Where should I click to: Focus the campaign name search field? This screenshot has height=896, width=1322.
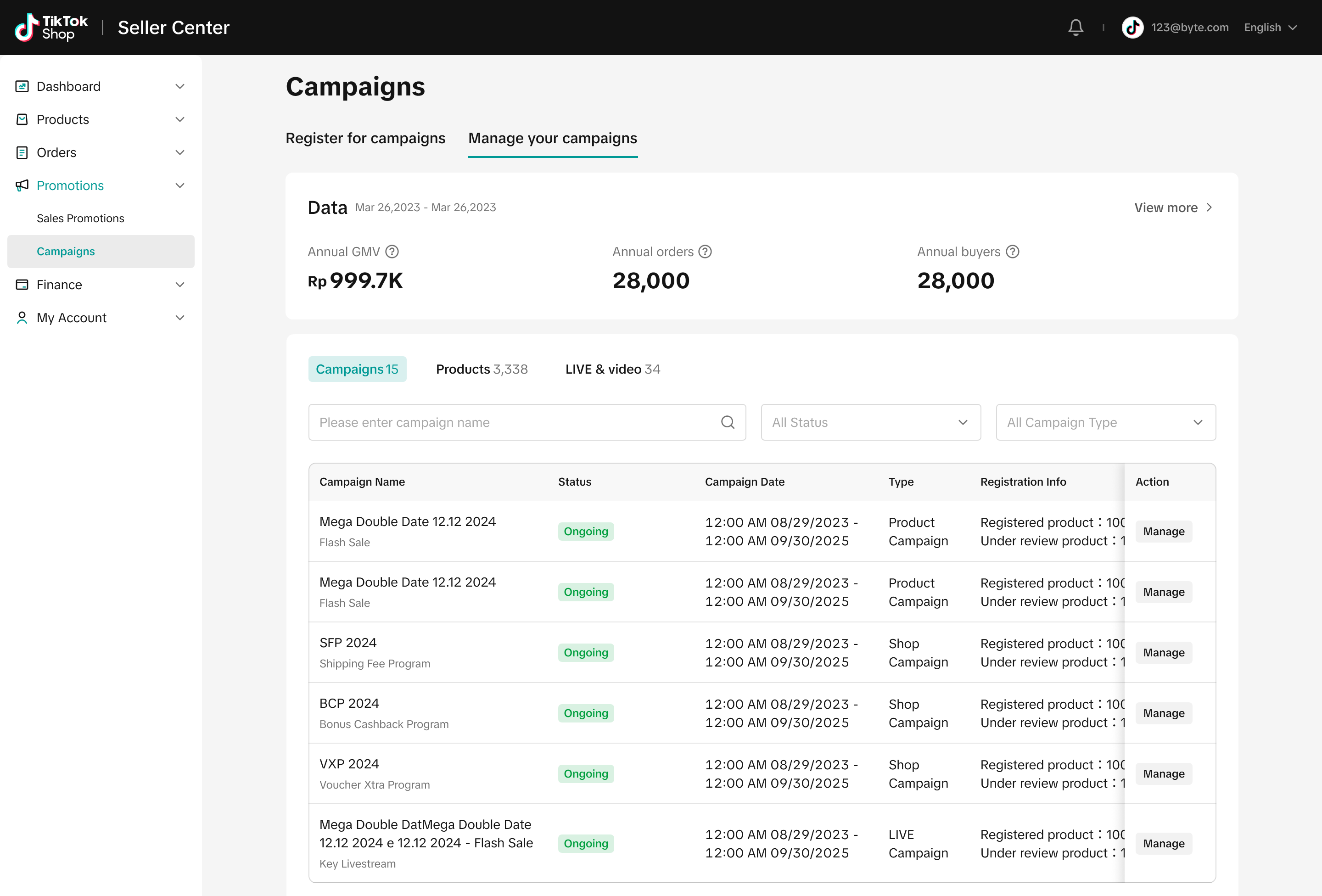512,422
